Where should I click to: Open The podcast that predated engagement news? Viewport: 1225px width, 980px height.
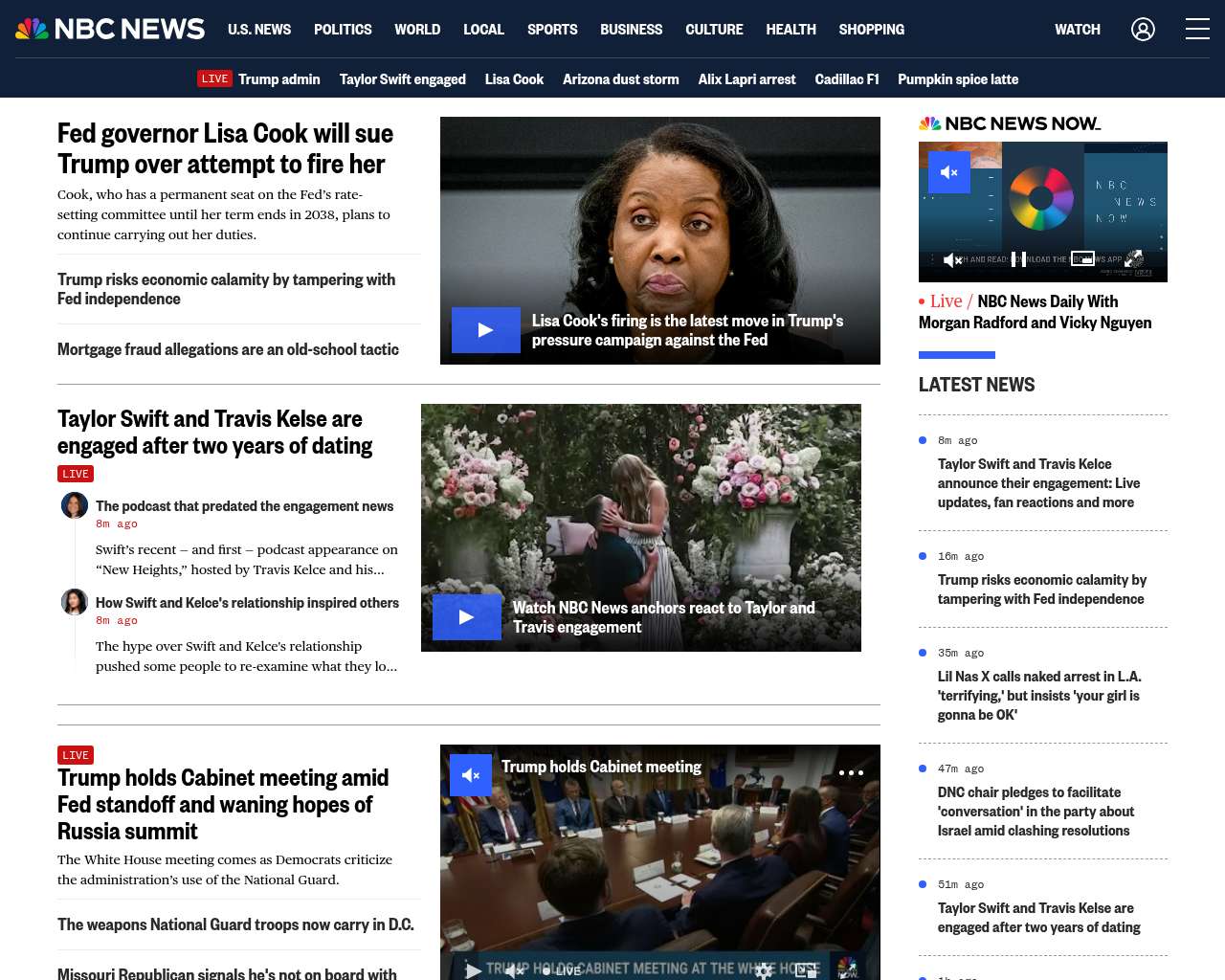pyautogui.click(x=244, y=506)
